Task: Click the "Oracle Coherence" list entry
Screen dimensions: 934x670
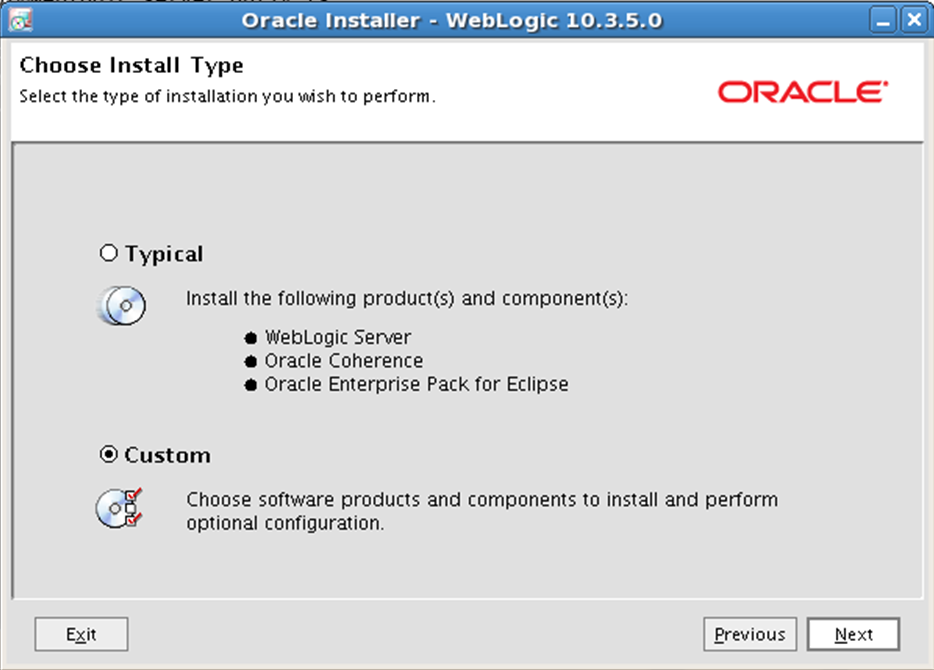Action: (x=344, y=361)
